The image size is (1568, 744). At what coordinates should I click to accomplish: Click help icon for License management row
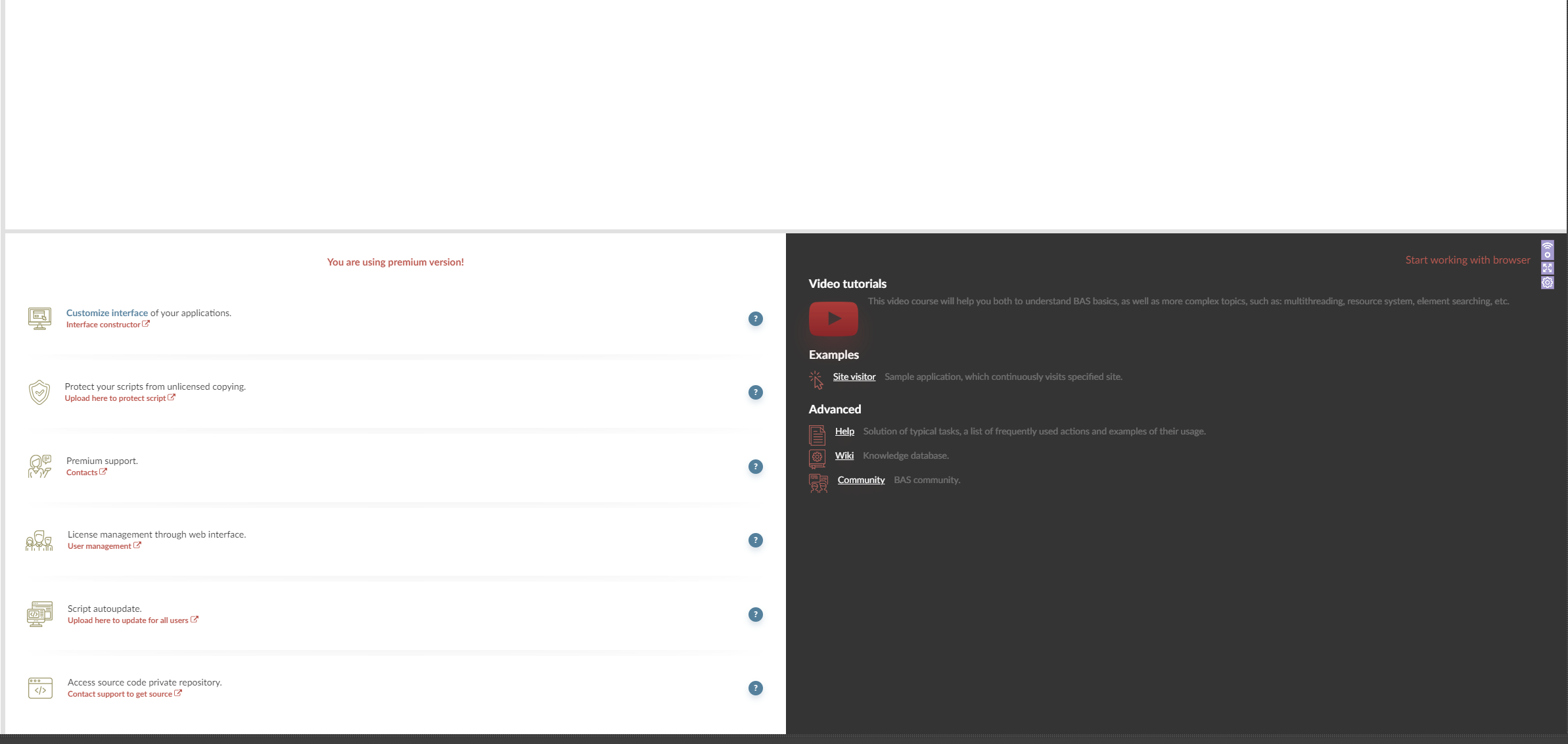point(755,540)
